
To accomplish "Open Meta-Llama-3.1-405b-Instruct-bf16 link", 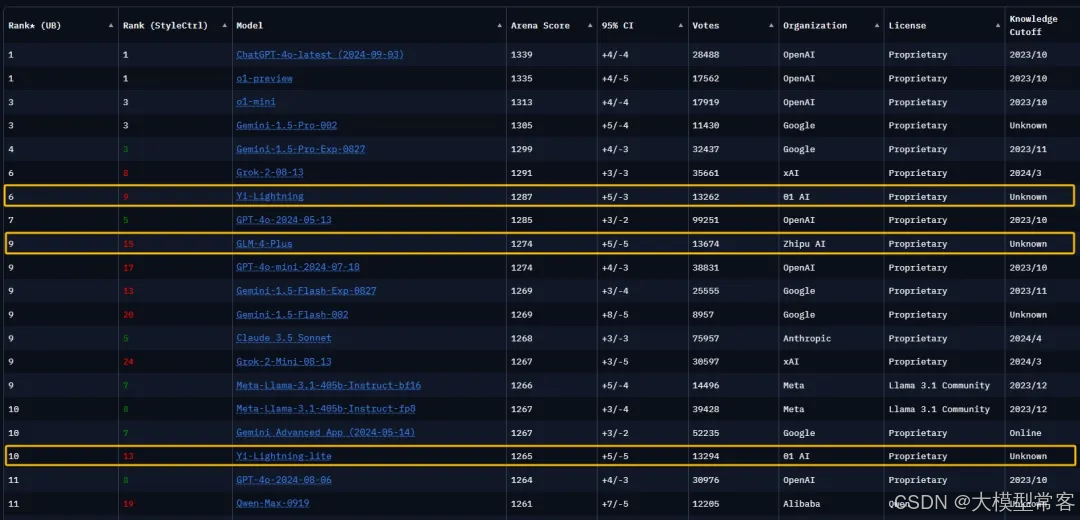I will [x=329, y=385].
